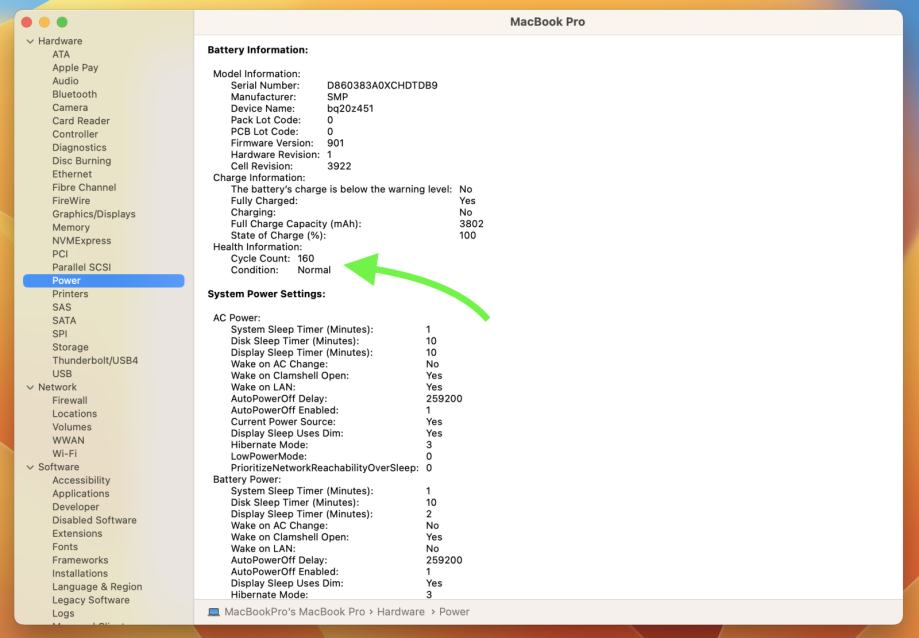Image resolution: width=919 pixels, height=638 pixels.
Task: Select Parallel SCSI in the sidebar
Action: tap(81, 267)
